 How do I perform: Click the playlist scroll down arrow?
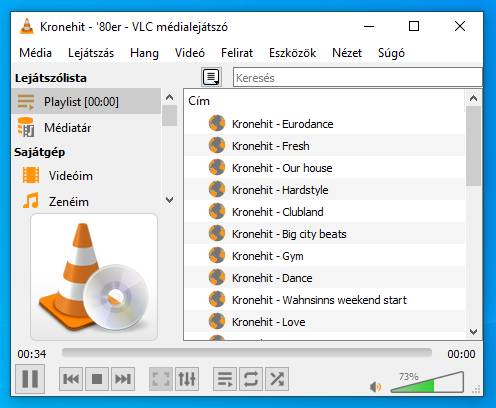[473, 332]
